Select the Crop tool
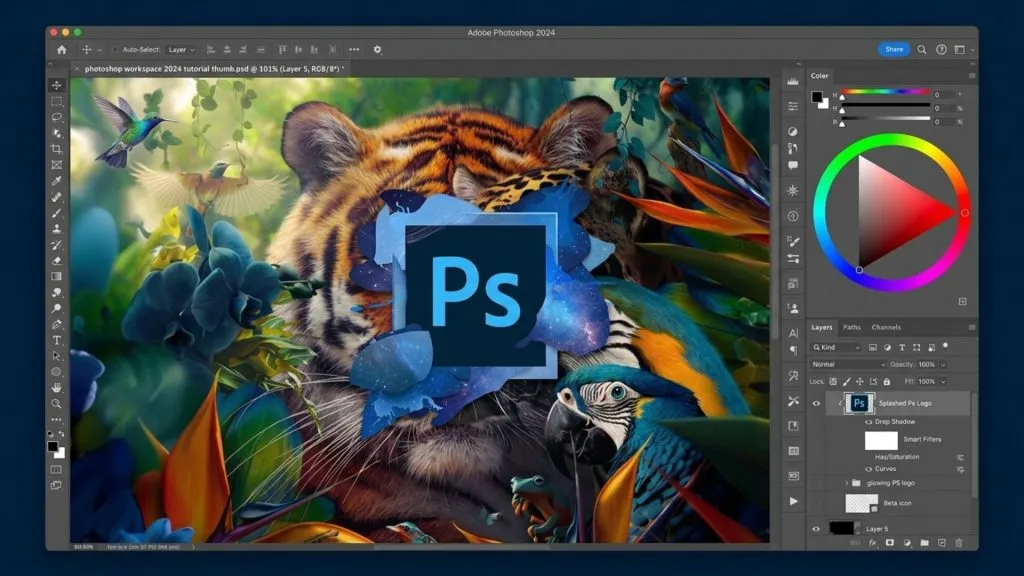This screenshot has width=1024, height=576. pos(57,149)
